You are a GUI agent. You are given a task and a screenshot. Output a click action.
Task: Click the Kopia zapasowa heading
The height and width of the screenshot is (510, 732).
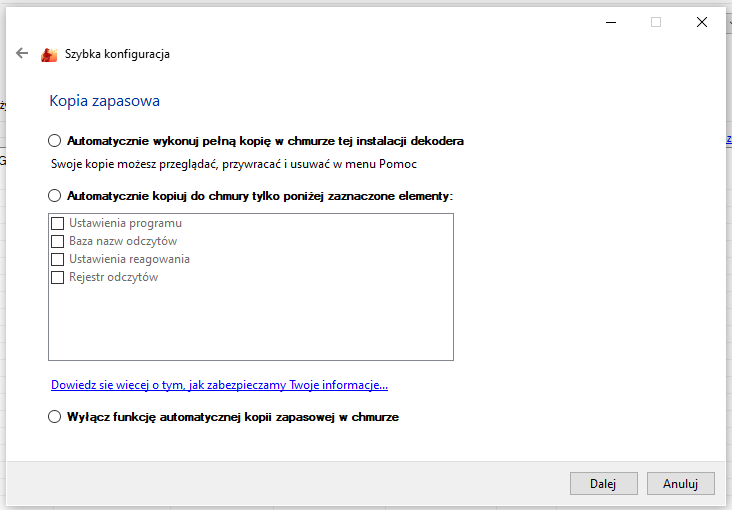pos(104,101)
